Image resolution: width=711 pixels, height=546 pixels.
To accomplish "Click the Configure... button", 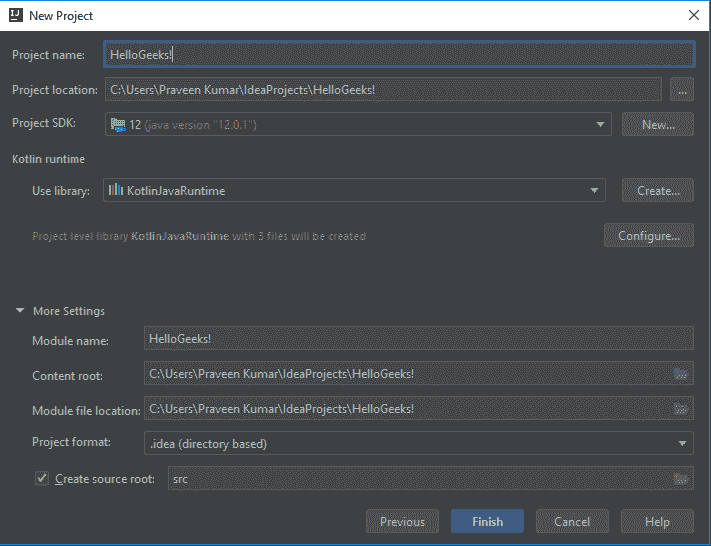I will pyautogui.click(x=648, y=236).
